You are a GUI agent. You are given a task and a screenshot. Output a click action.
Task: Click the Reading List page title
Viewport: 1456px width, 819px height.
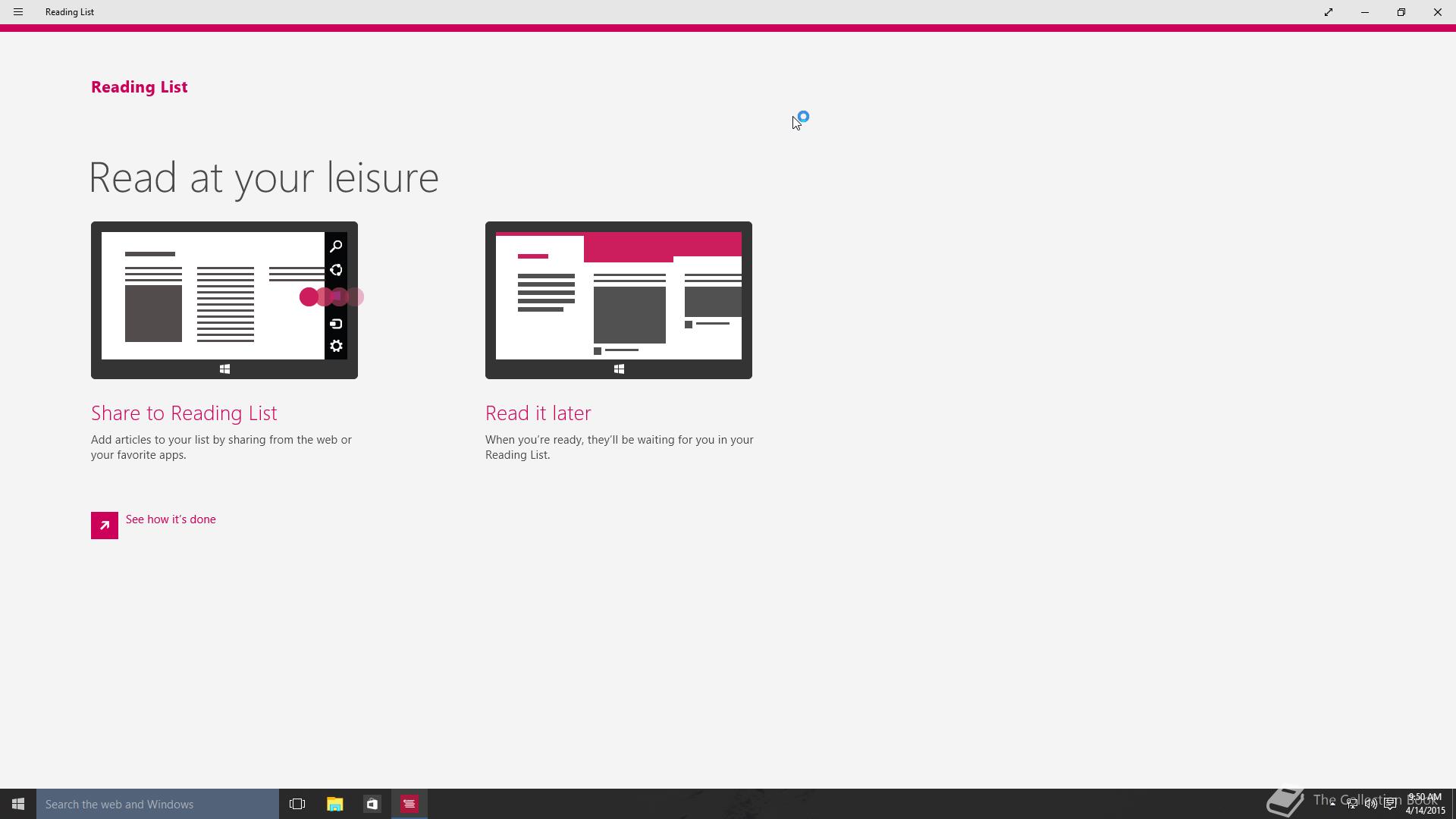[x=140, y=87]
